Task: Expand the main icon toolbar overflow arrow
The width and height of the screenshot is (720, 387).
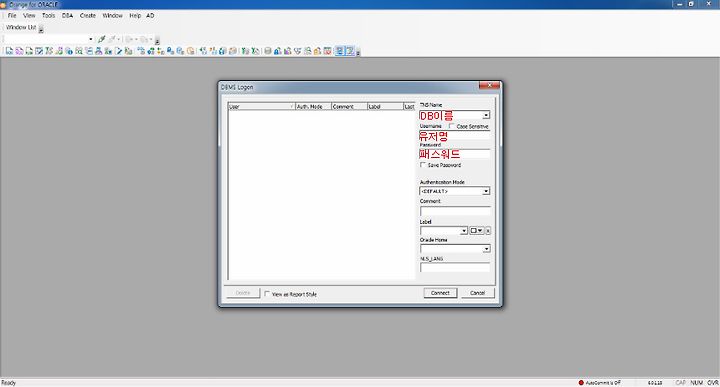Action: (x=358, y=52)
